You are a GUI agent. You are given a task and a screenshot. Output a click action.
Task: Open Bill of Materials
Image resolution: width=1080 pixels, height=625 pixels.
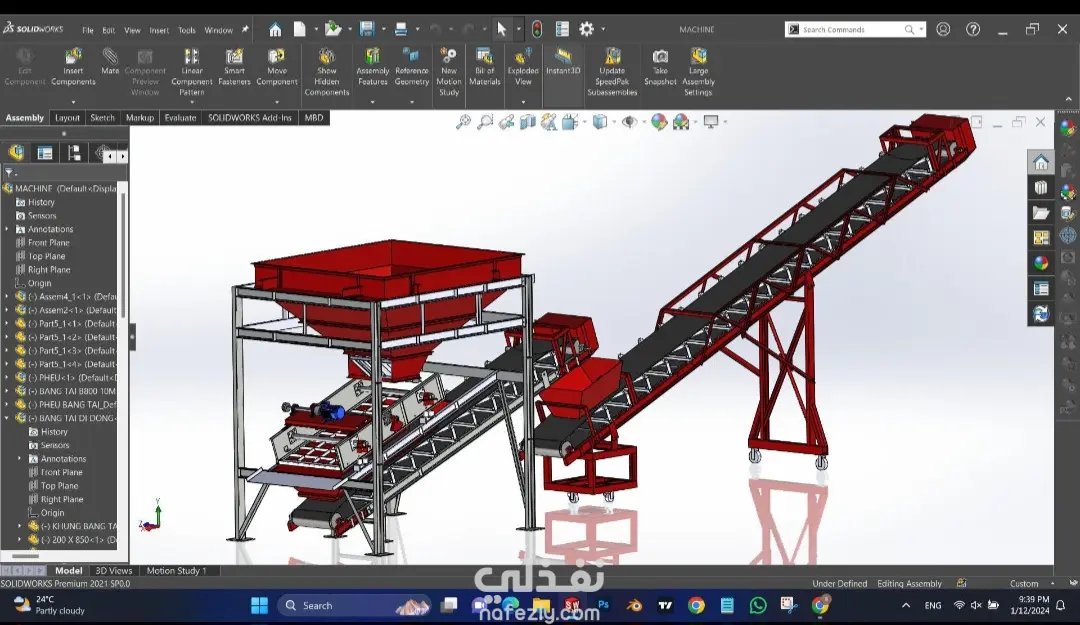click(485, 67)
